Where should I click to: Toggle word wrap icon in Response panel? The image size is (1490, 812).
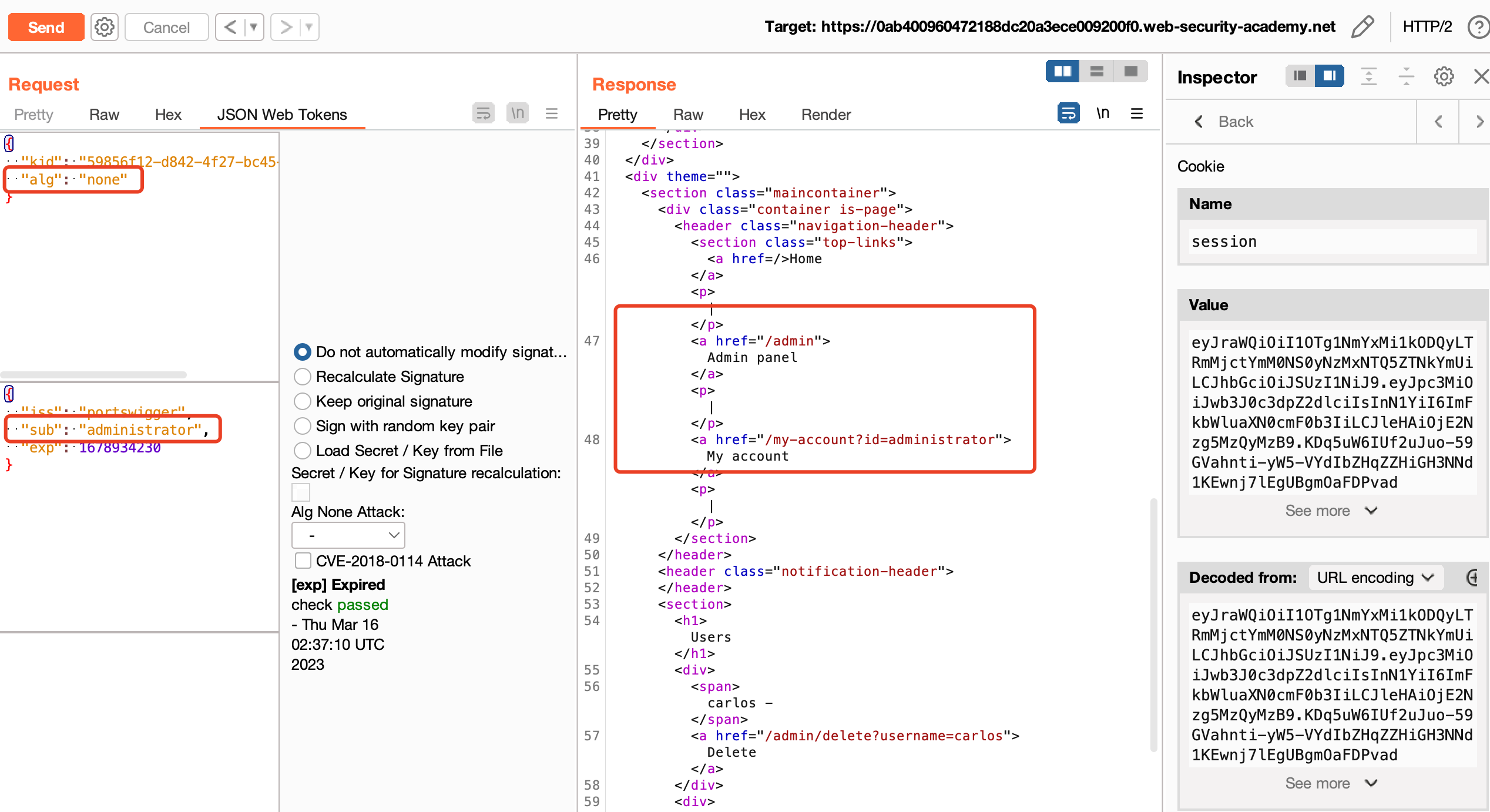tap(1068, 113)
